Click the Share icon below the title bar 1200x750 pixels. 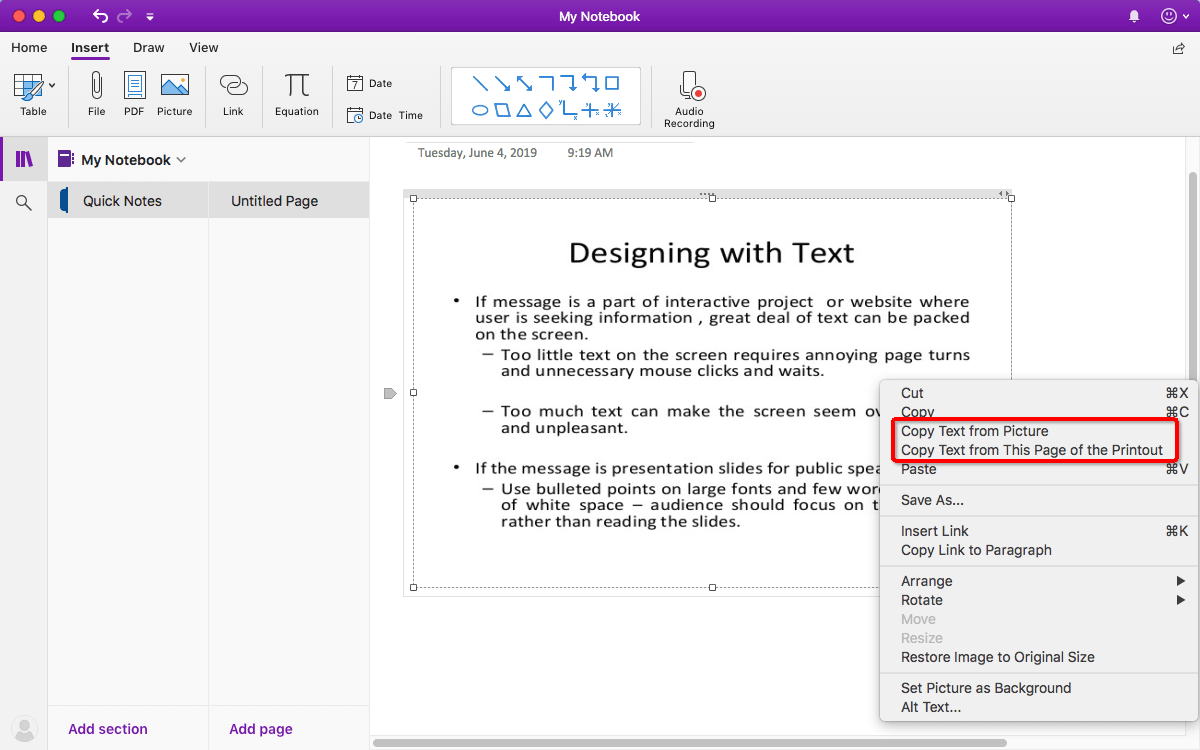click(x=1178, y=48)
